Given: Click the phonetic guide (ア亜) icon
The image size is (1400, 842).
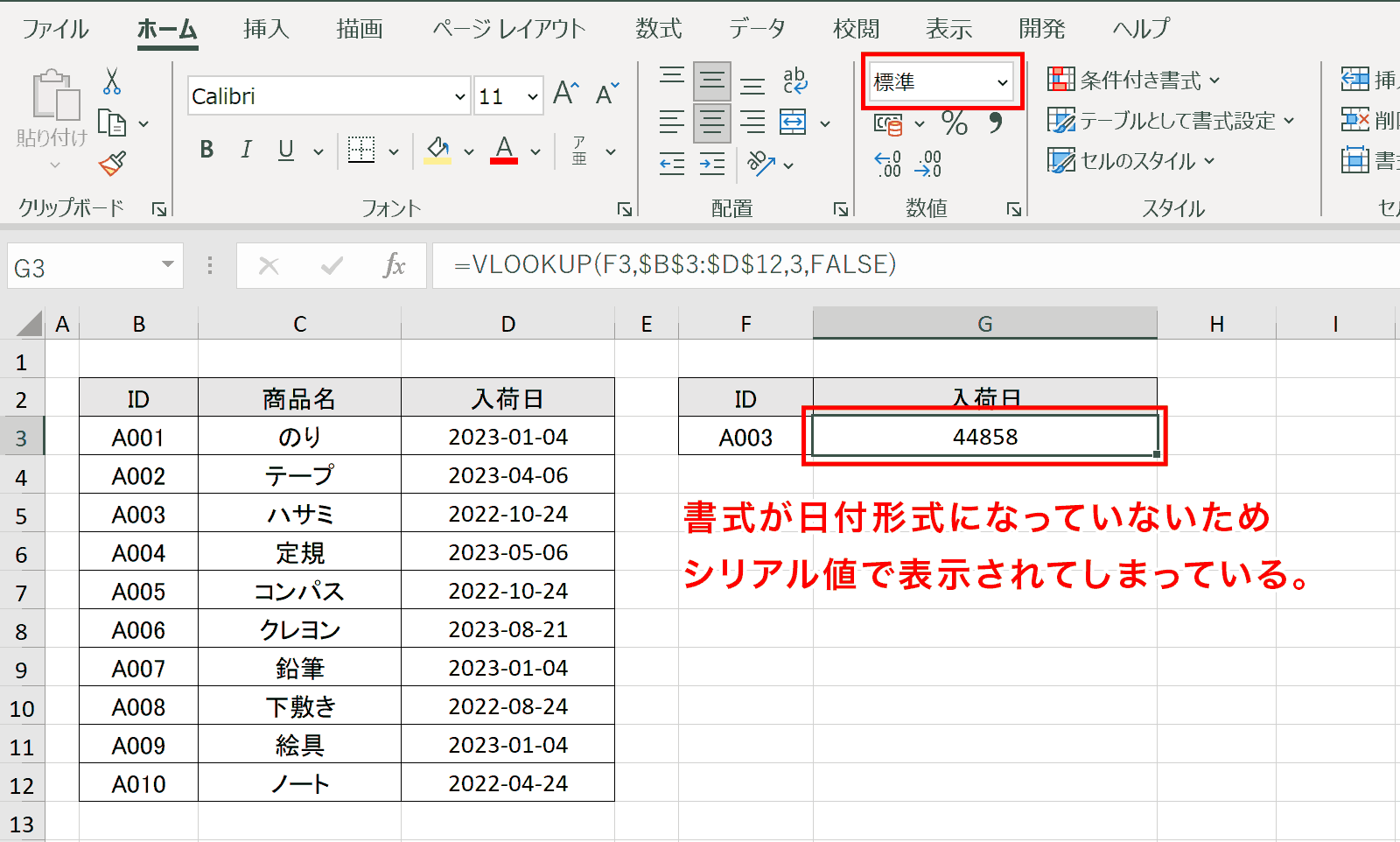Looking at the screenshot, I should click(x=579, y=151).
